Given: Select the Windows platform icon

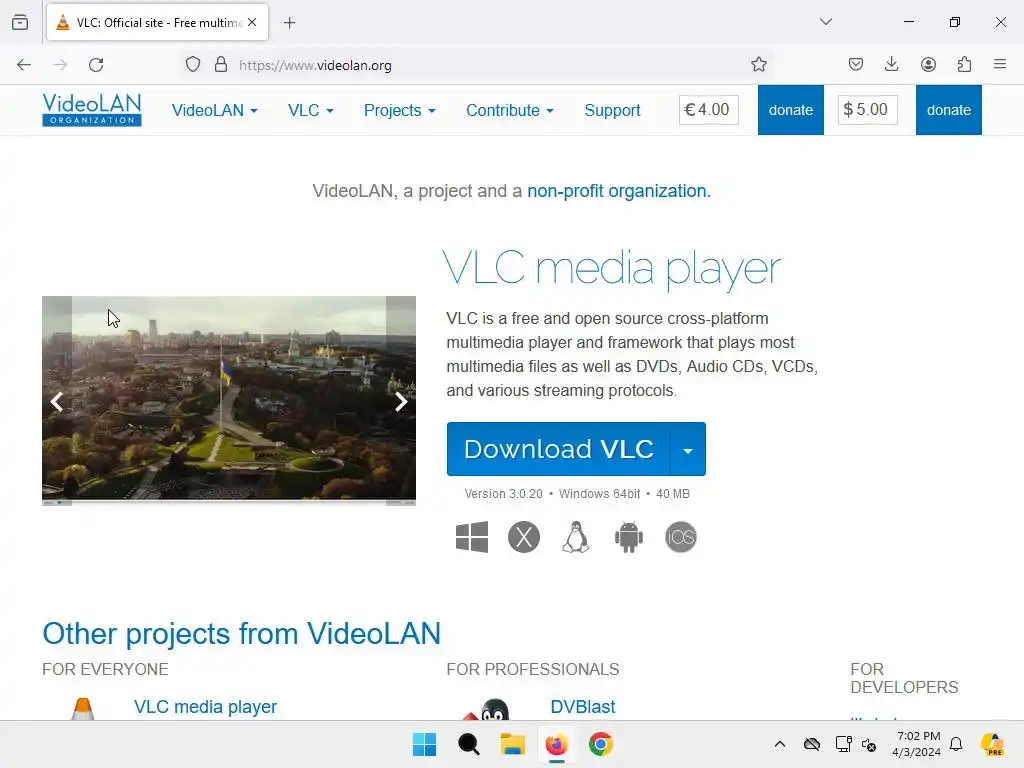Looking at the screenshot, I should click(x=472, y=537).
